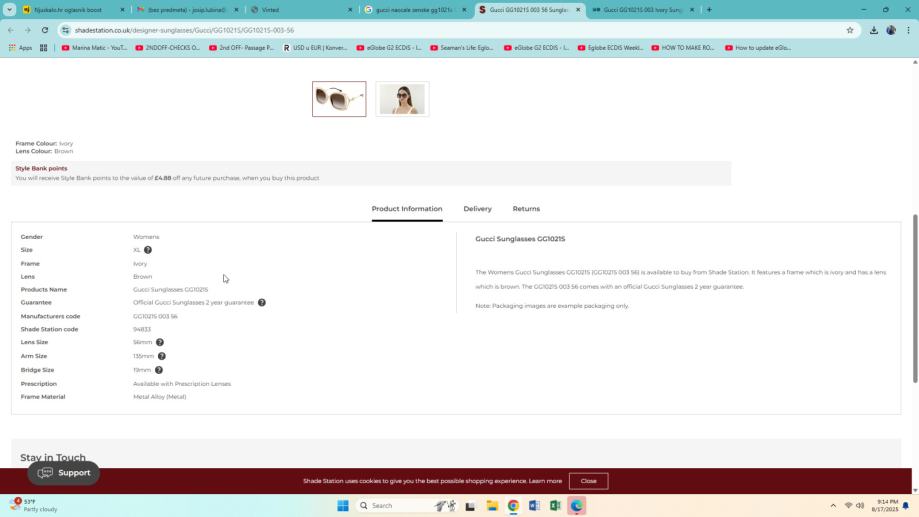Bookmark this page with the star icon
This screenshot has height=517, width=919.
click(850, 30)
